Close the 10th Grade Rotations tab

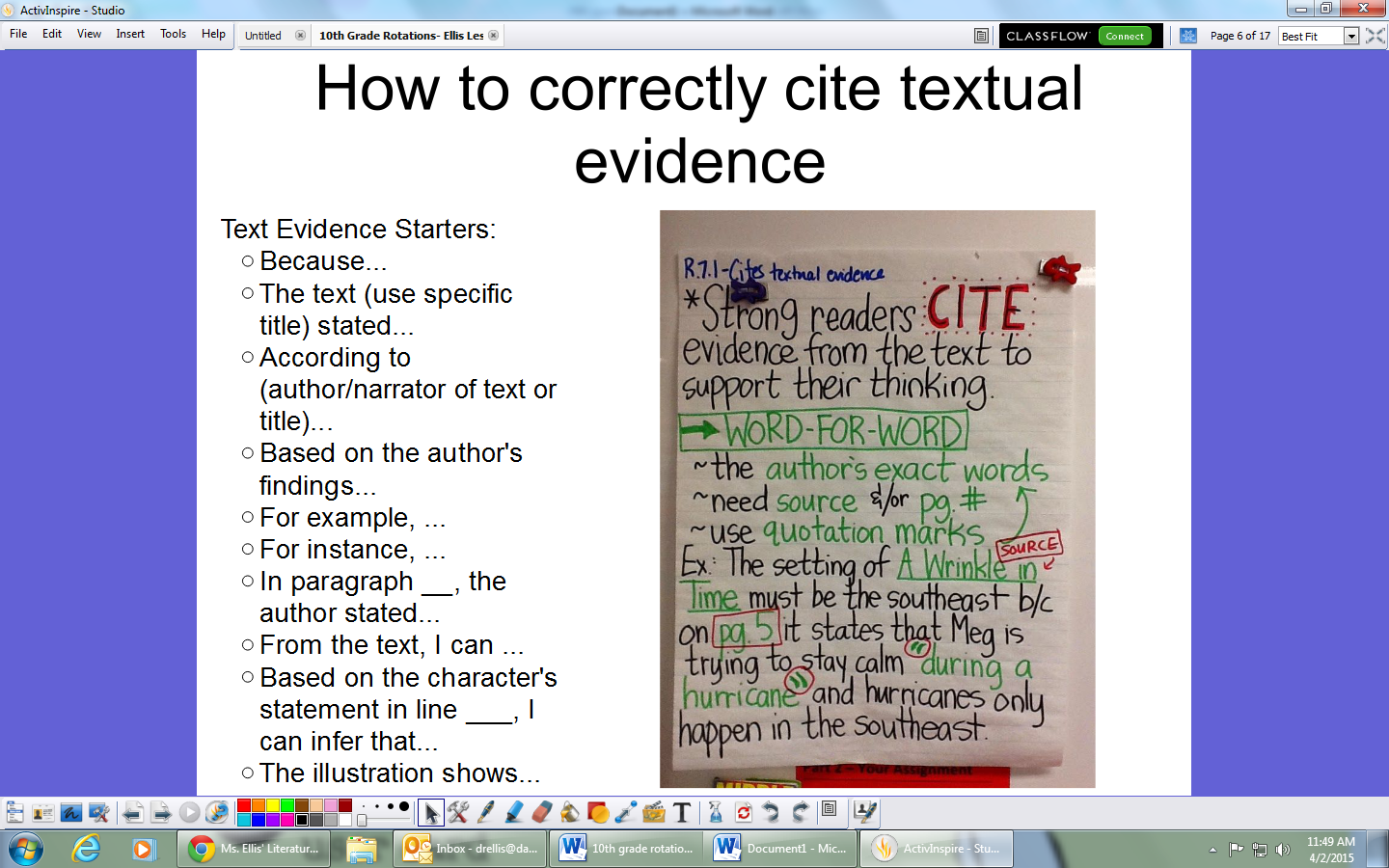click(494, 36)
